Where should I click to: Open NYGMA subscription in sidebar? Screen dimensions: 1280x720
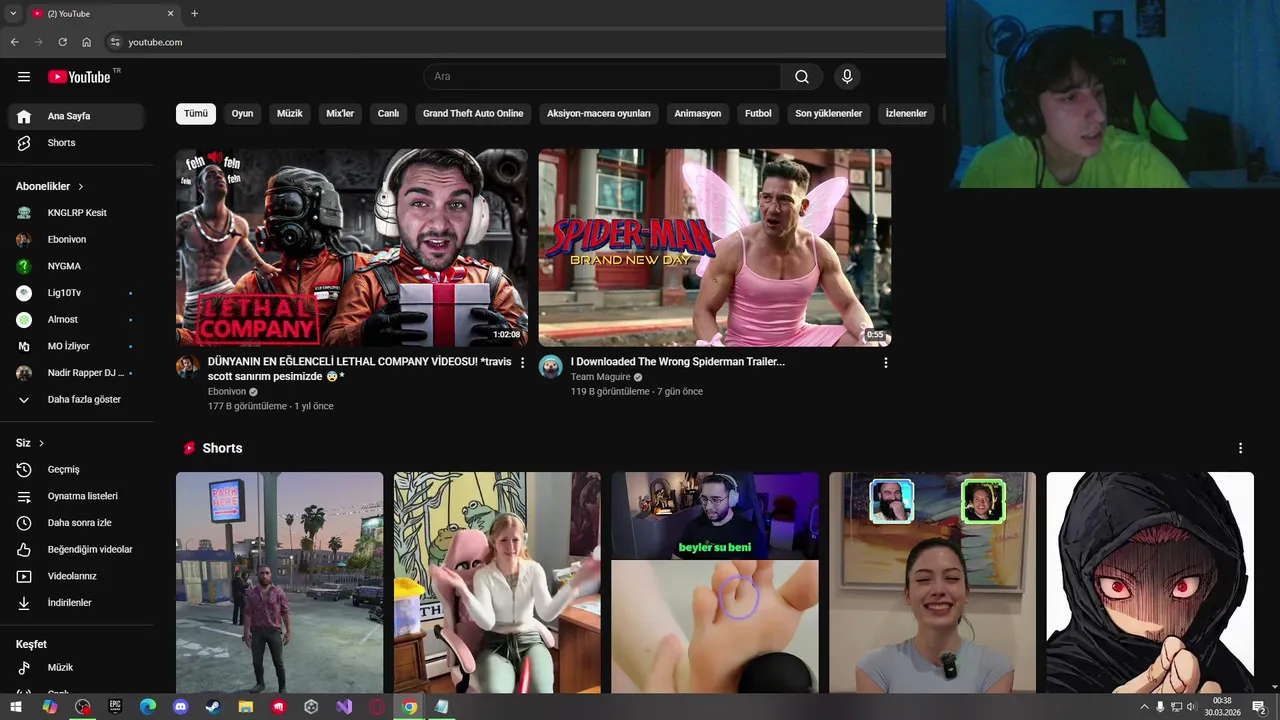tap(76, 266)
